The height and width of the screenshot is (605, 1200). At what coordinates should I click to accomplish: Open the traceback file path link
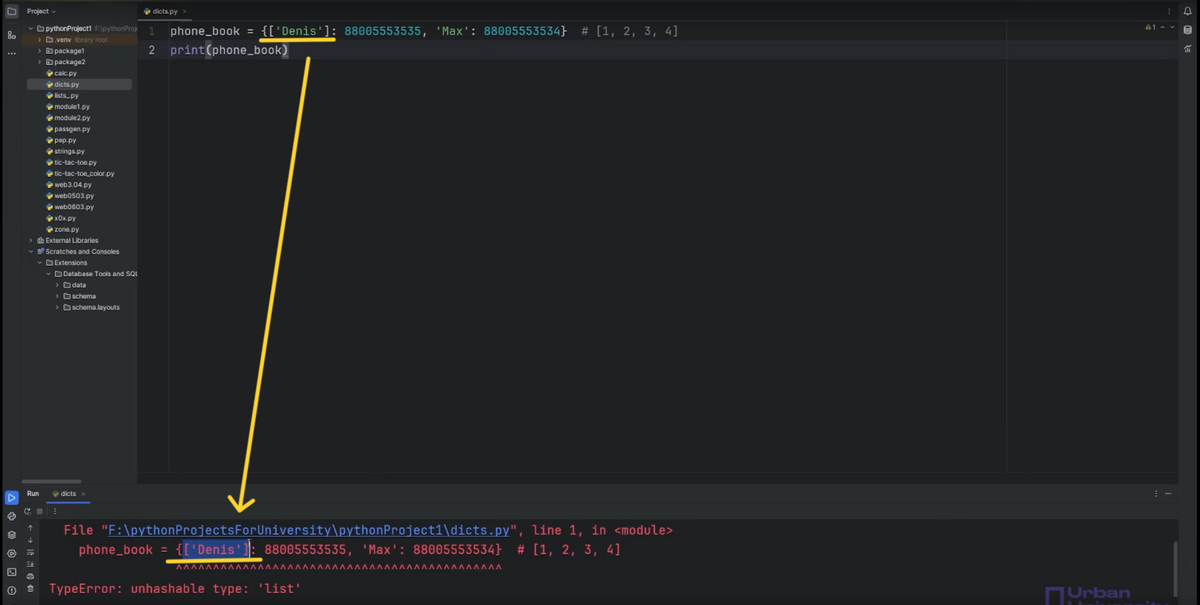pyautogui.click(x=310, y=530)
